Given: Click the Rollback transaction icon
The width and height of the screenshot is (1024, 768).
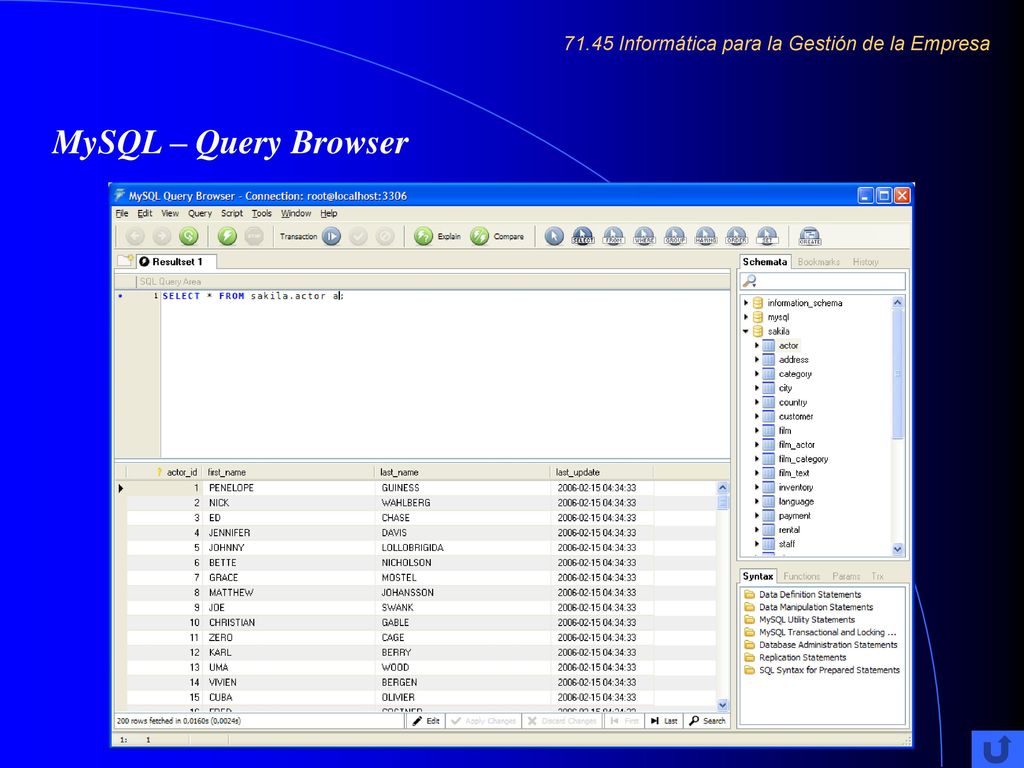Looking at the screenshot, I should click(x=385, y=236).
